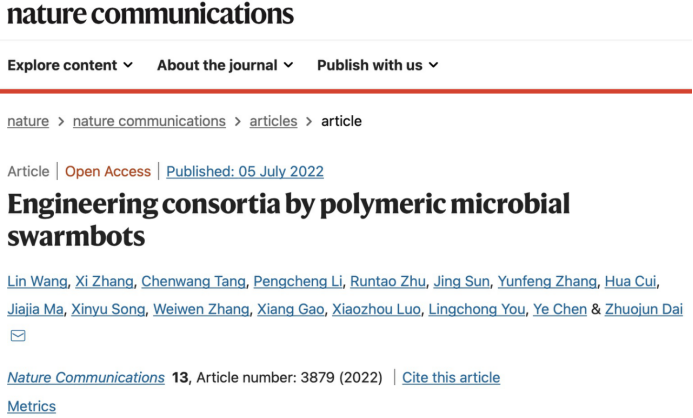Select author Xiaozhou Luo

point(374,309)
